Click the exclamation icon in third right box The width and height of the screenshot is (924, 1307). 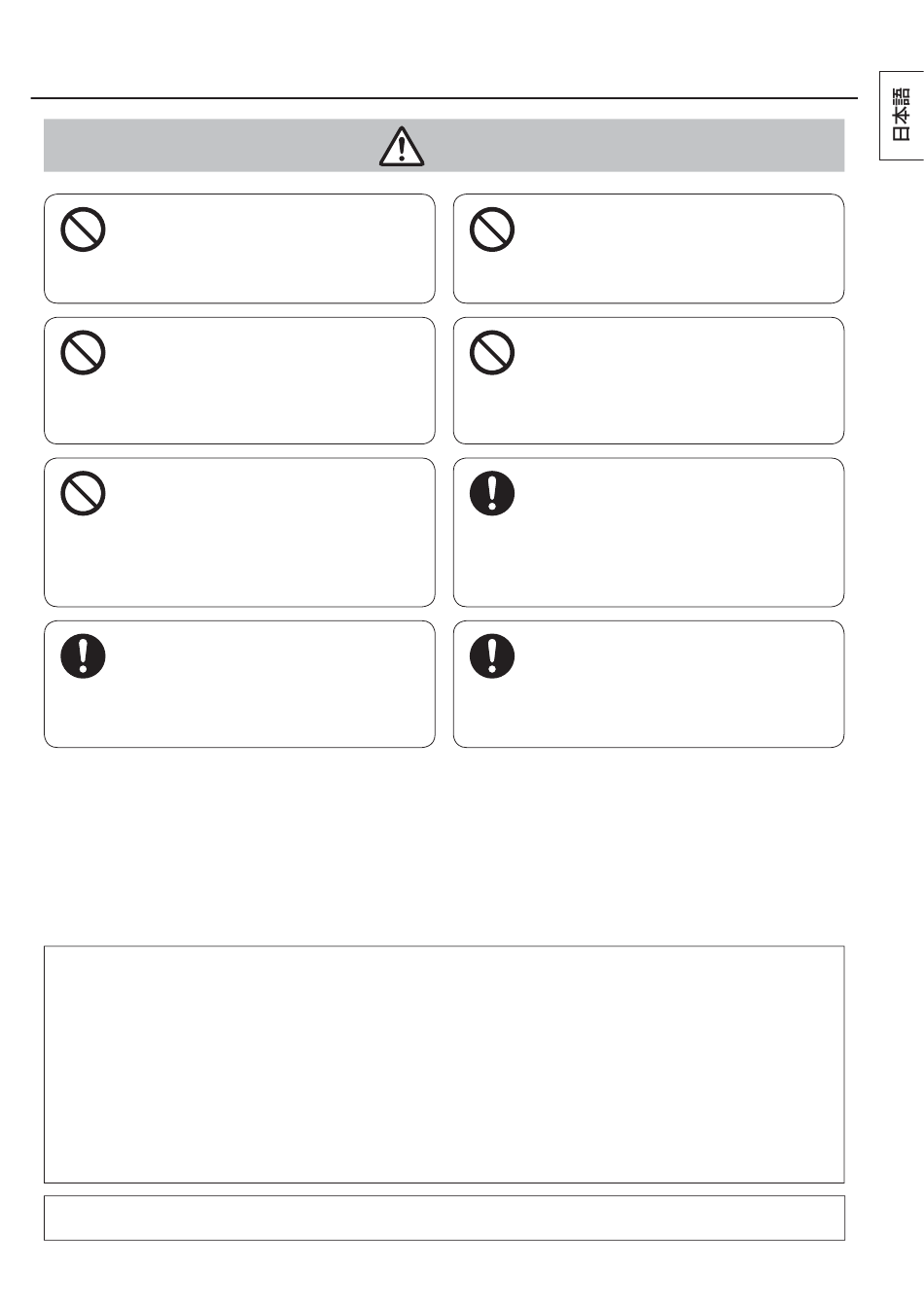[x=492, y=494]
